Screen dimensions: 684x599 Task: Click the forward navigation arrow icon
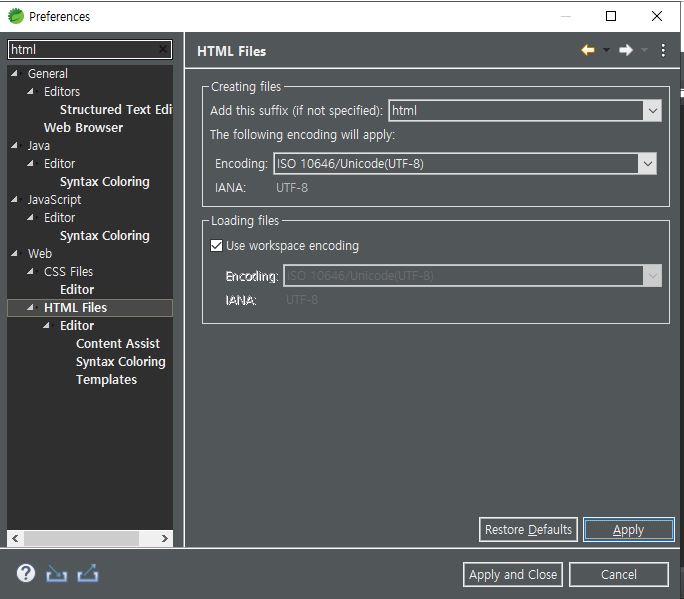click(x=626, y=51)
